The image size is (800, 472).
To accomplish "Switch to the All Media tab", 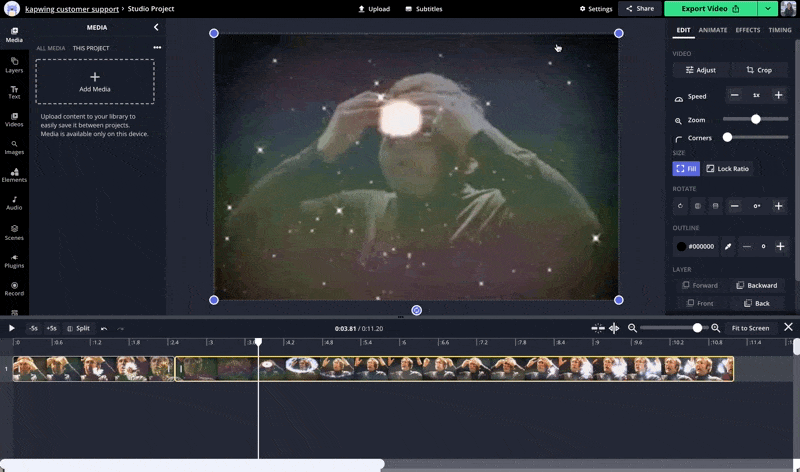I will (51, 48).
